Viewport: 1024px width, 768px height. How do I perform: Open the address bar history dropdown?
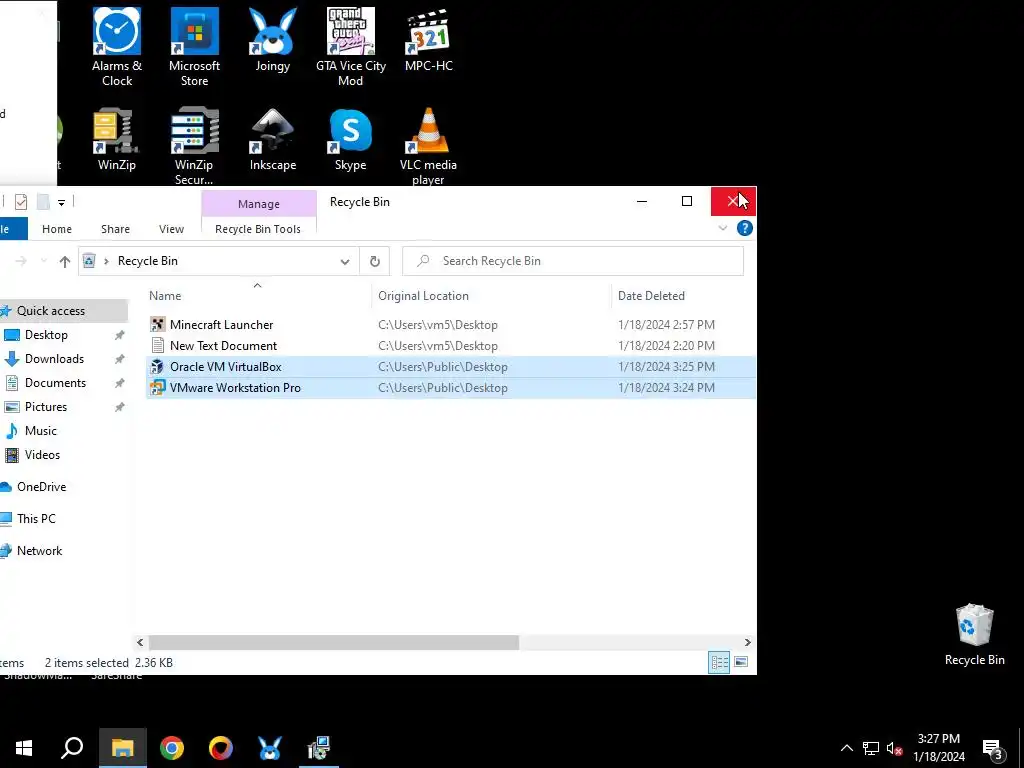pyautogui.click(x=345, y=261)
